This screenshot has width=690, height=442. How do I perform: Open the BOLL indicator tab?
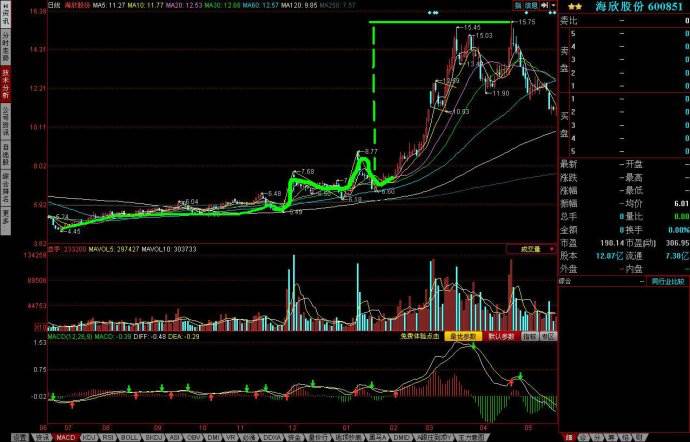pyautogui.click(x=129, y=438)
